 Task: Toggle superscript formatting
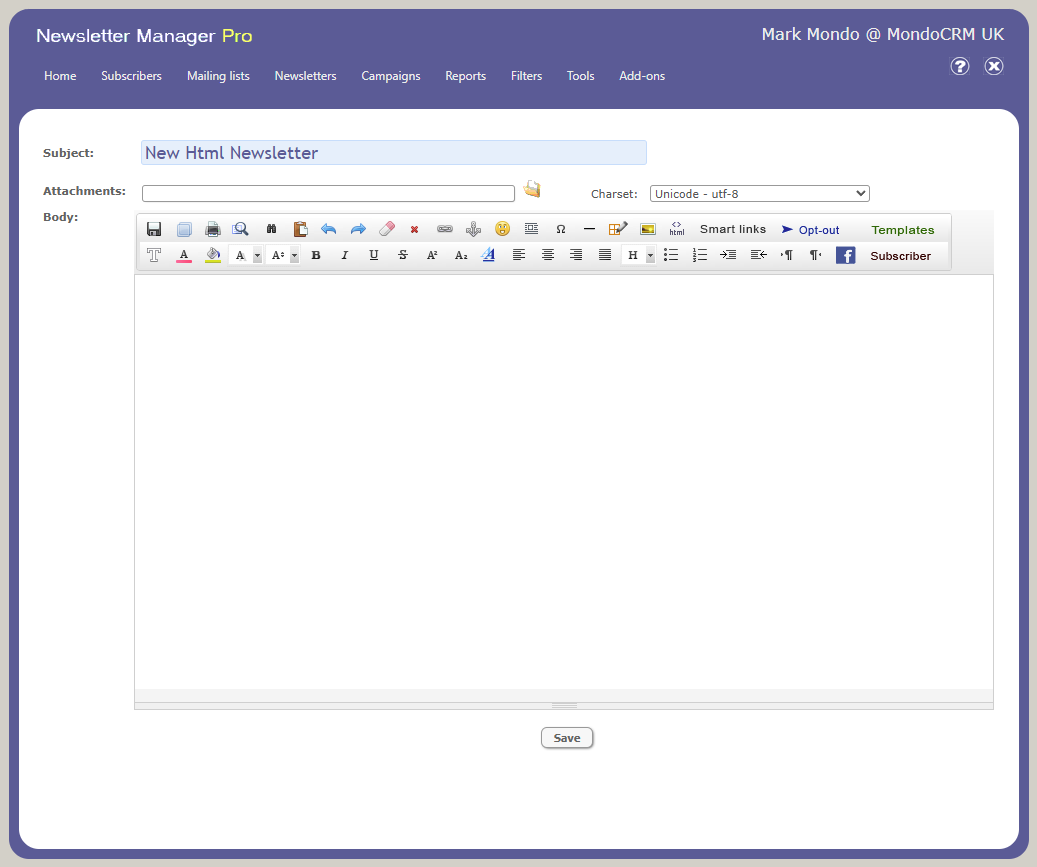pos(432,255)
